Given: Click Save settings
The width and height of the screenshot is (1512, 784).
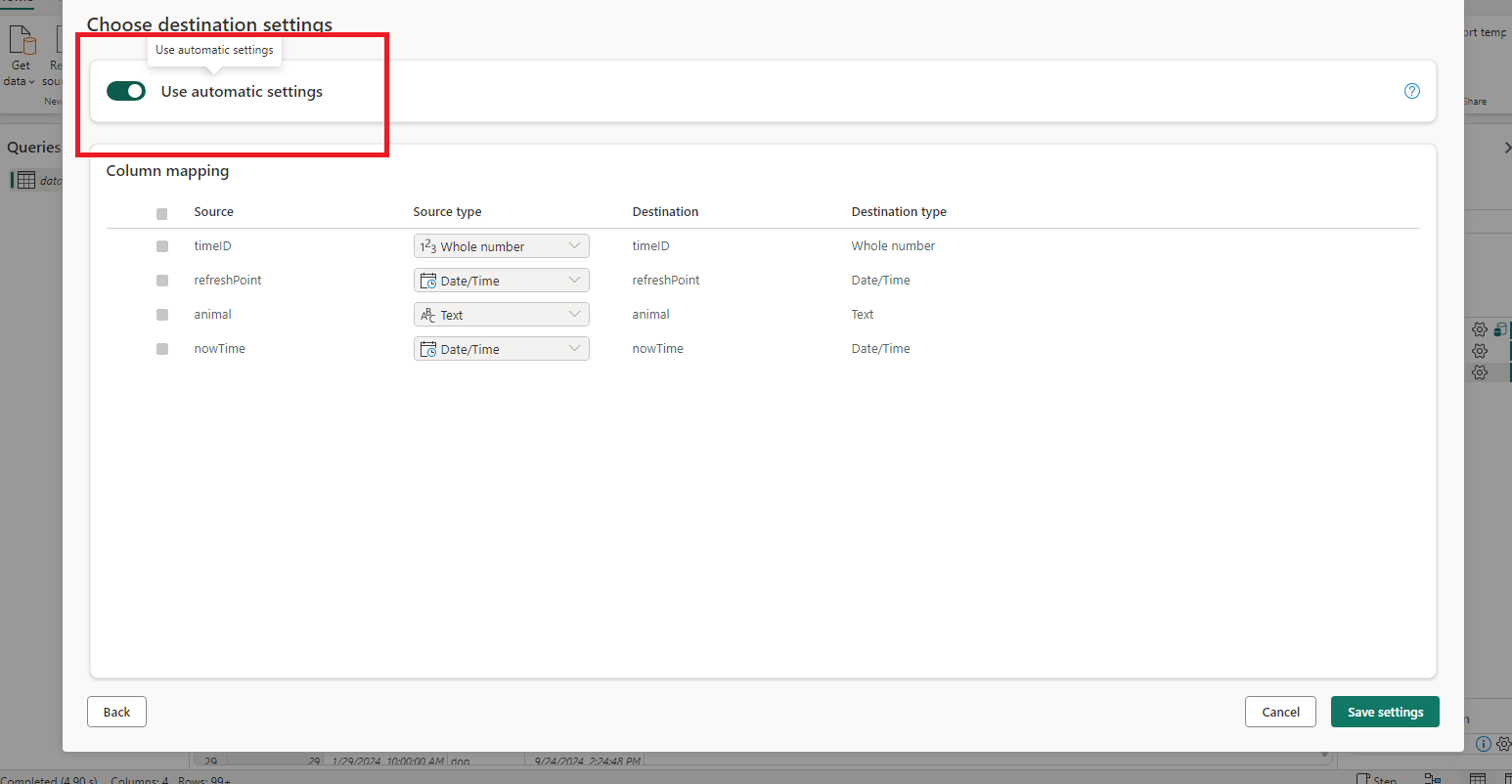Looking at the screenshot, I should (1385, 712).
